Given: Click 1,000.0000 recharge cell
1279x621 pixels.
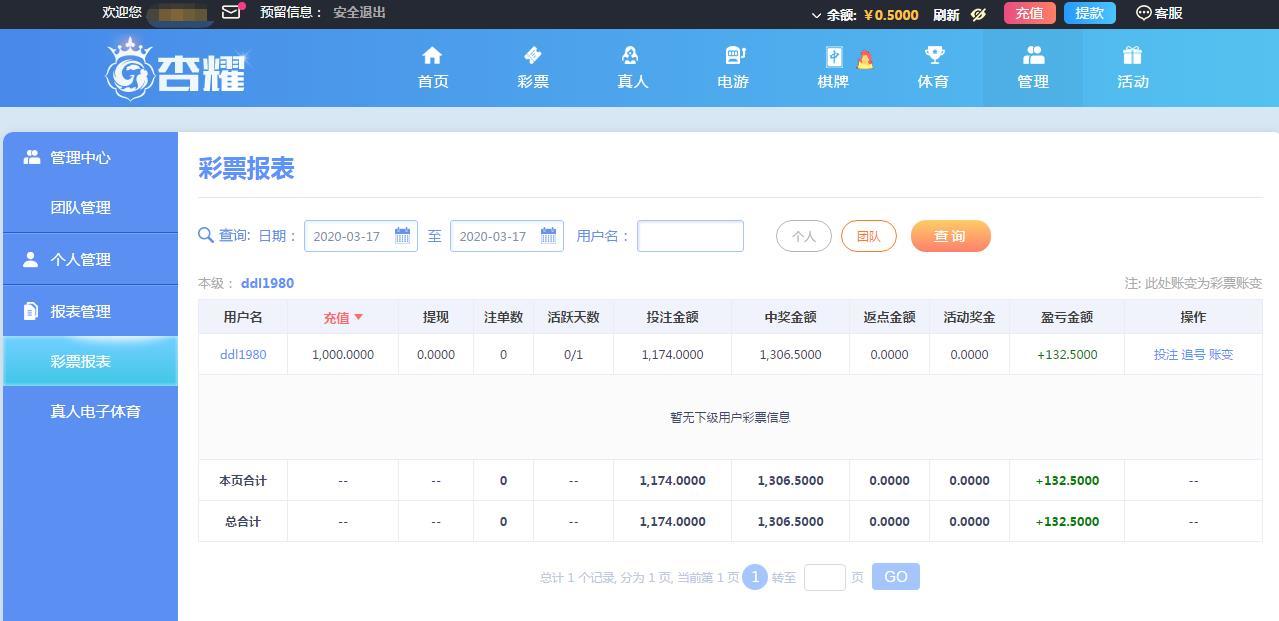Looking at the screenshot, I should point(343,354).
